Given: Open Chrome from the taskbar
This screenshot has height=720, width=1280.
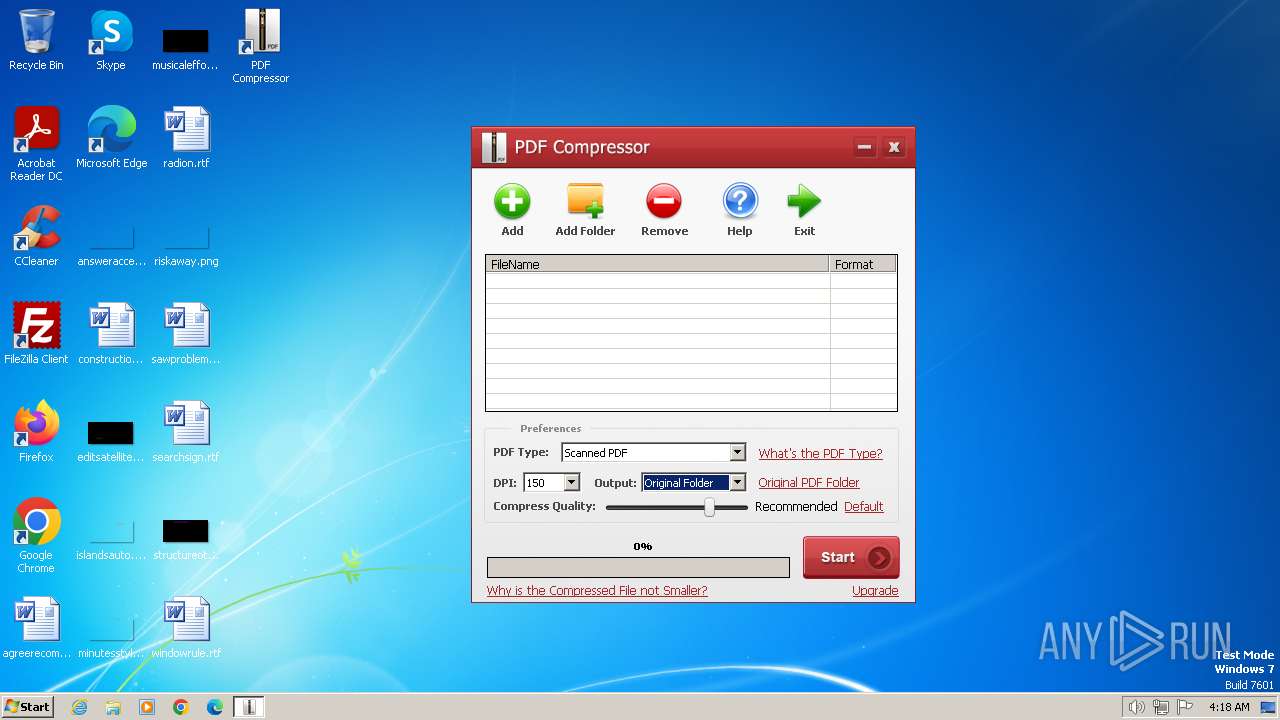Looking at the screenshot, I should pos(181,707).
